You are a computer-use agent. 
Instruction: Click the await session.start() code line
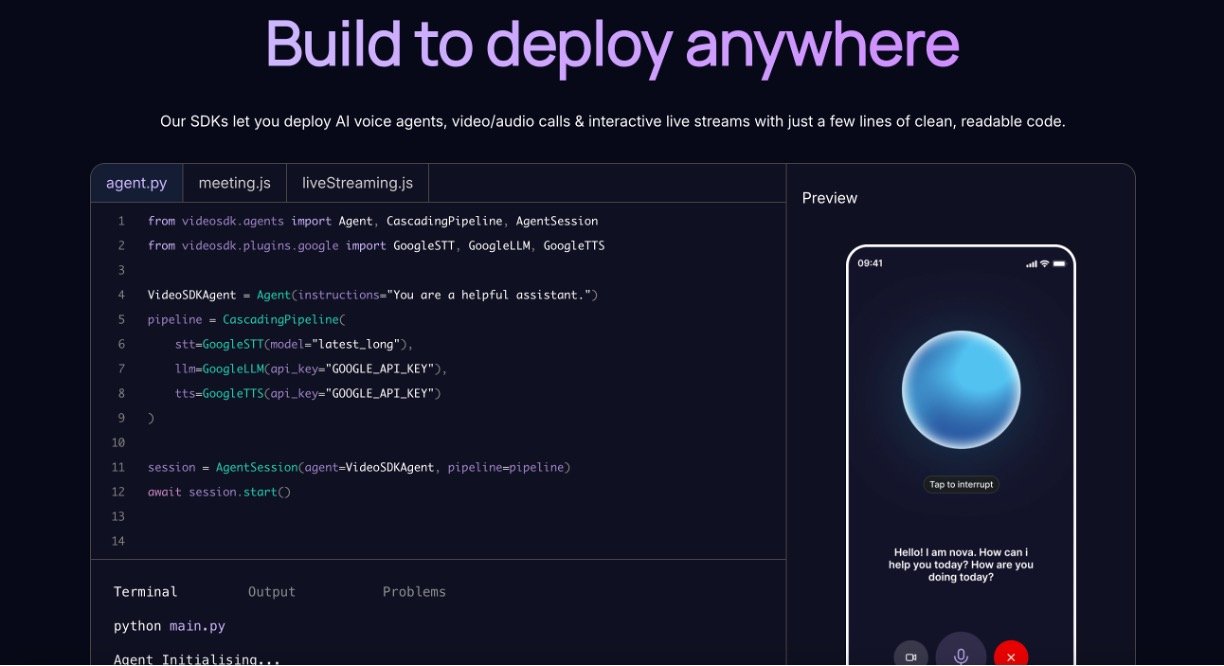point(219,492)
